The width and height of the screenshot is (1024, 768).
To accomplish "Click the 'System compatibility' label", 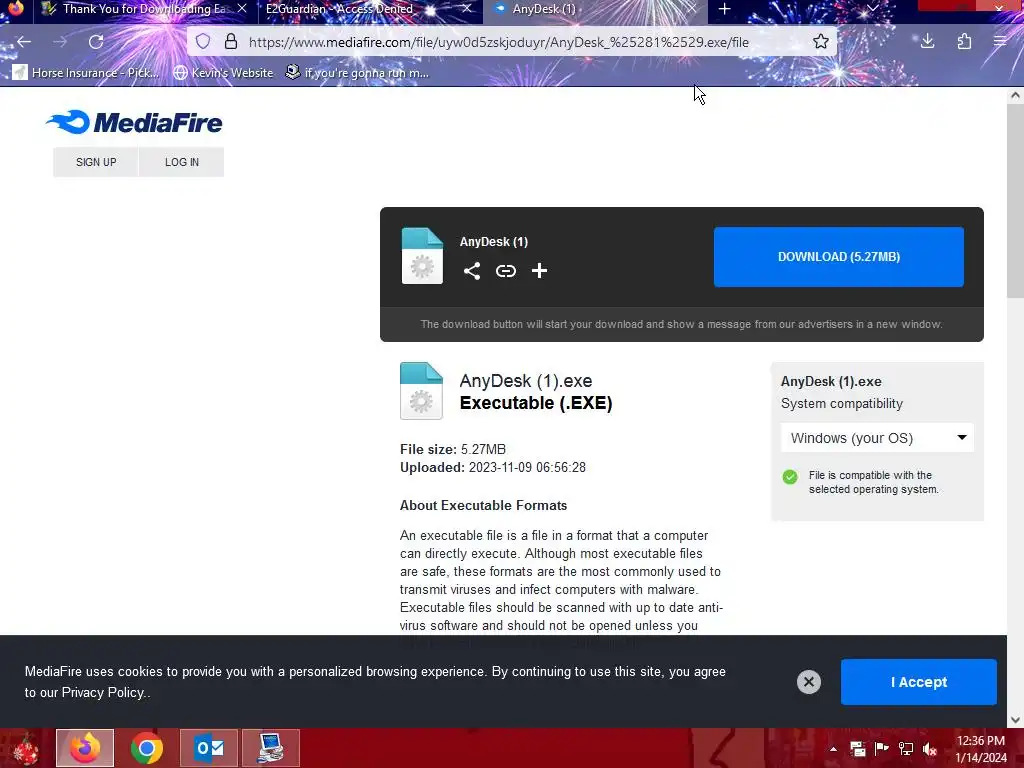I will (x=842, y=404).
